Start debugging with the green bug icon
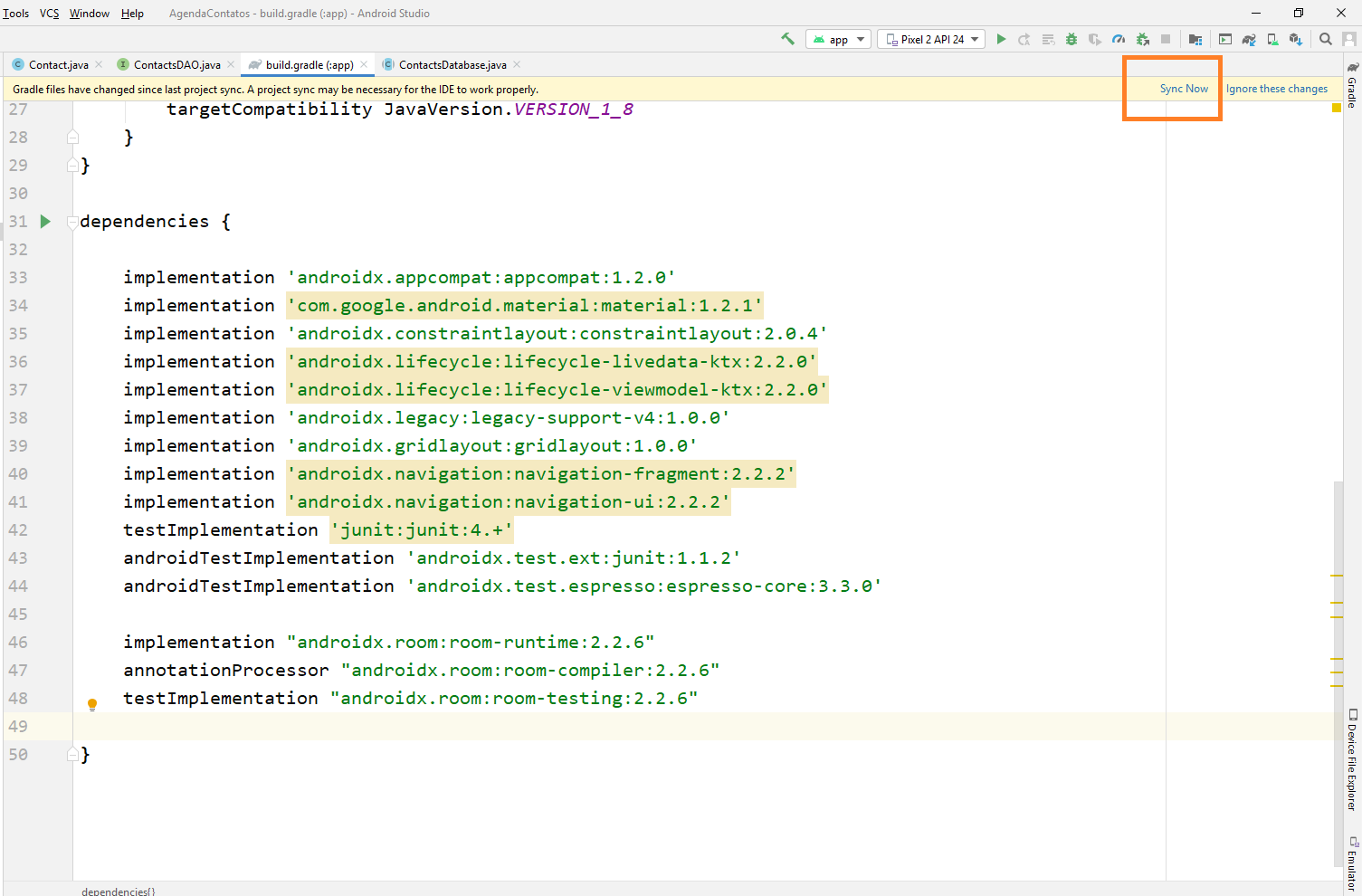The height and width of the screenshot is (896, 1362). pos(1072,39)
